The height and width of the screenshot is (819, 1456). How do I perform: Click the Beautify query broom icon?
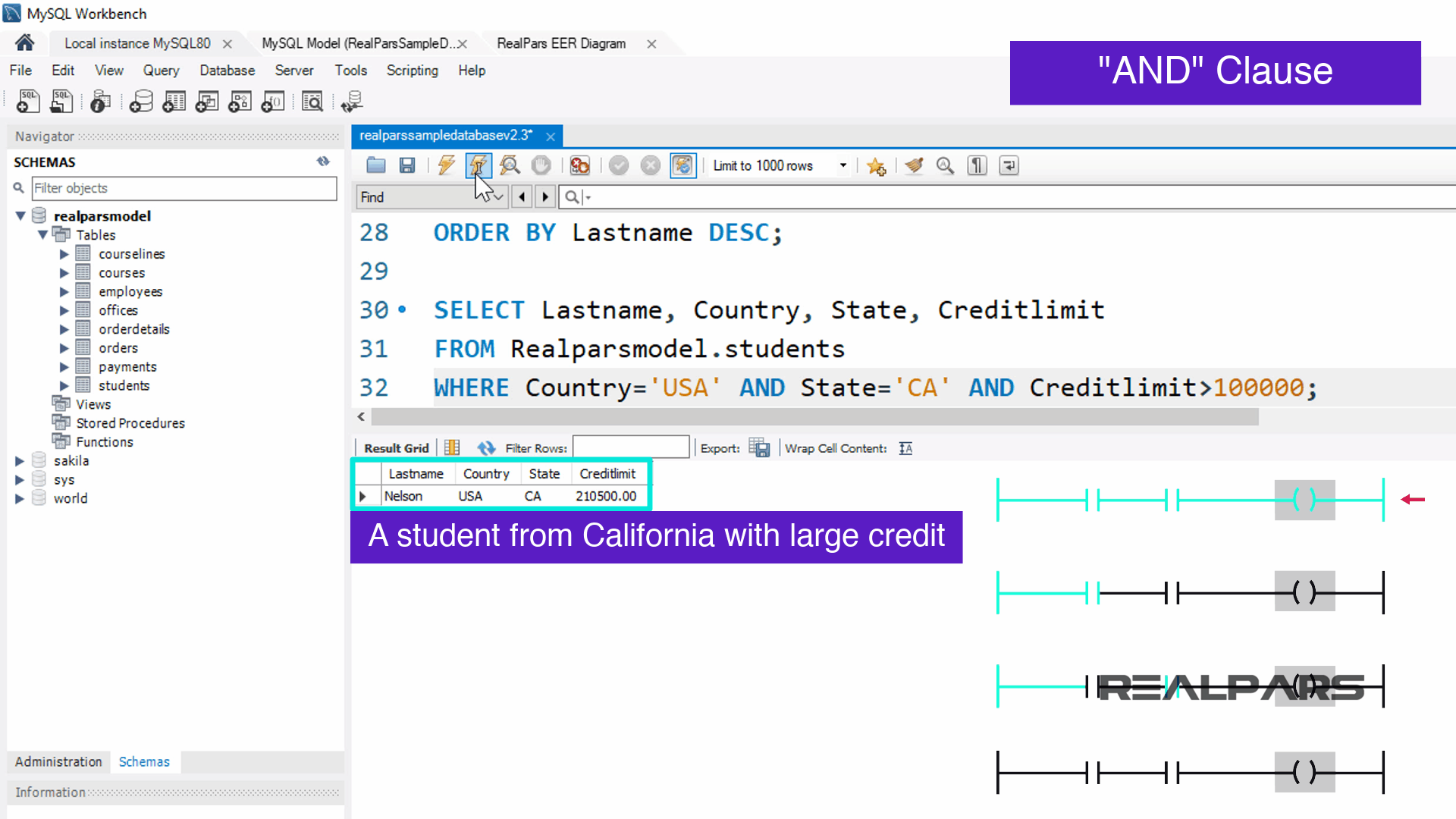click(915, 165)
